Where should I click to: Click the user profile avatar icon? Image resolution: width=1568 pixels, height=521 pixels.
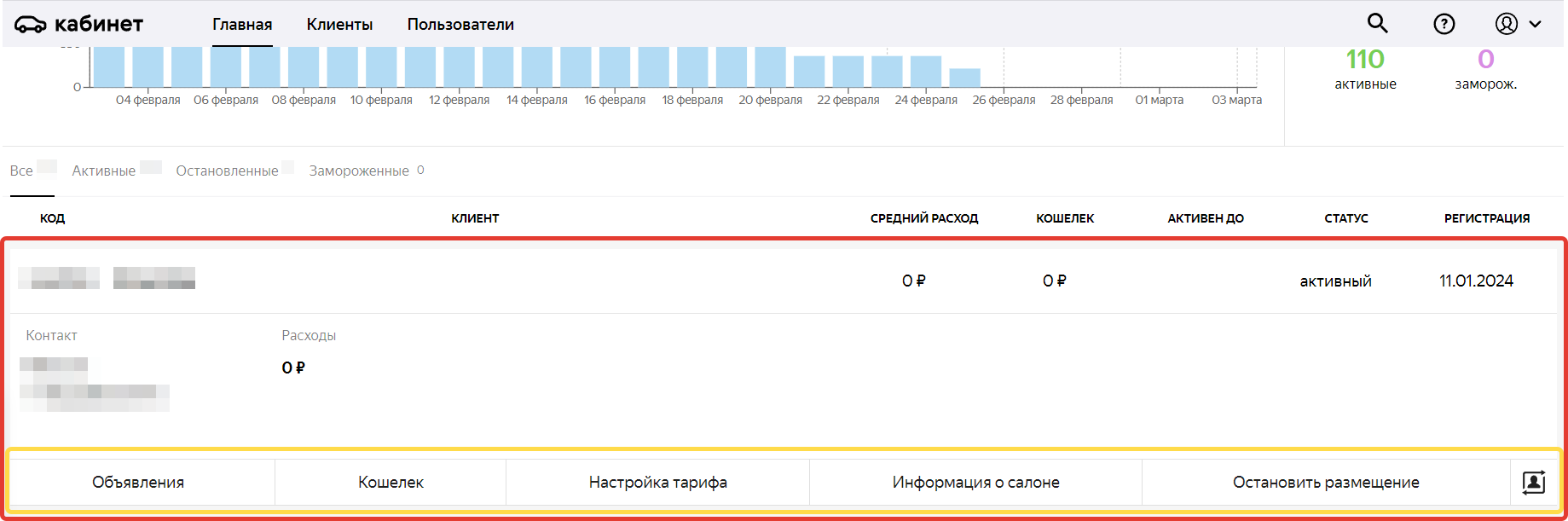point(1506,24)
